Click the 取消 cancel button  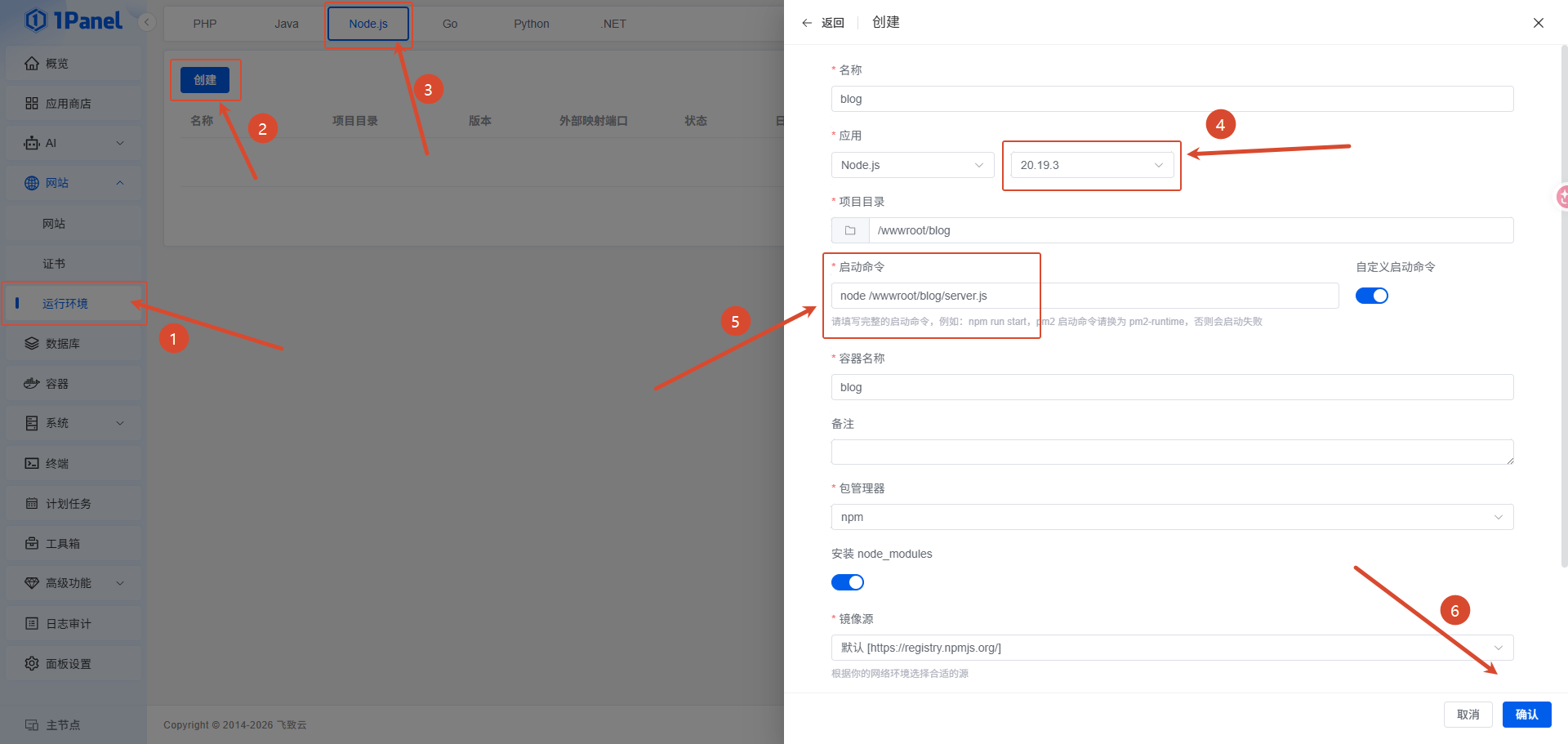pos(1468,715)
